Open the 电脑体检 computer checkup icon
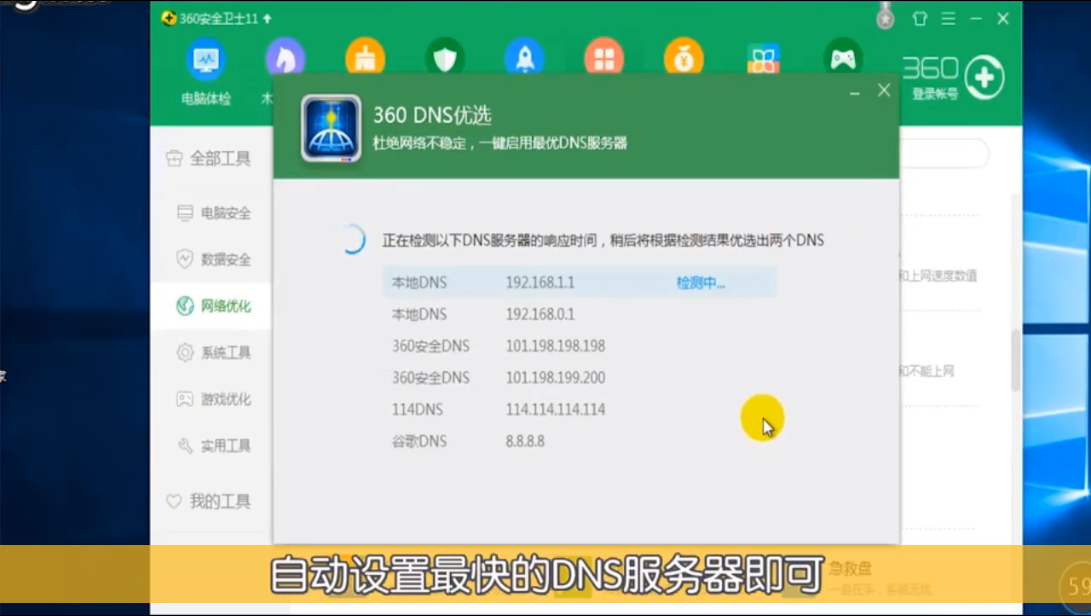Viewport: 1091px width, 616px height. pyautogui.click(x=206, y=71)
